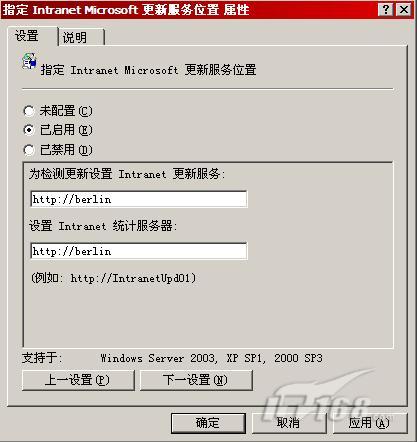Switch to the 设置 tab
The height and width of the screenshot is (442, 417).
click(x=27, y=36)
